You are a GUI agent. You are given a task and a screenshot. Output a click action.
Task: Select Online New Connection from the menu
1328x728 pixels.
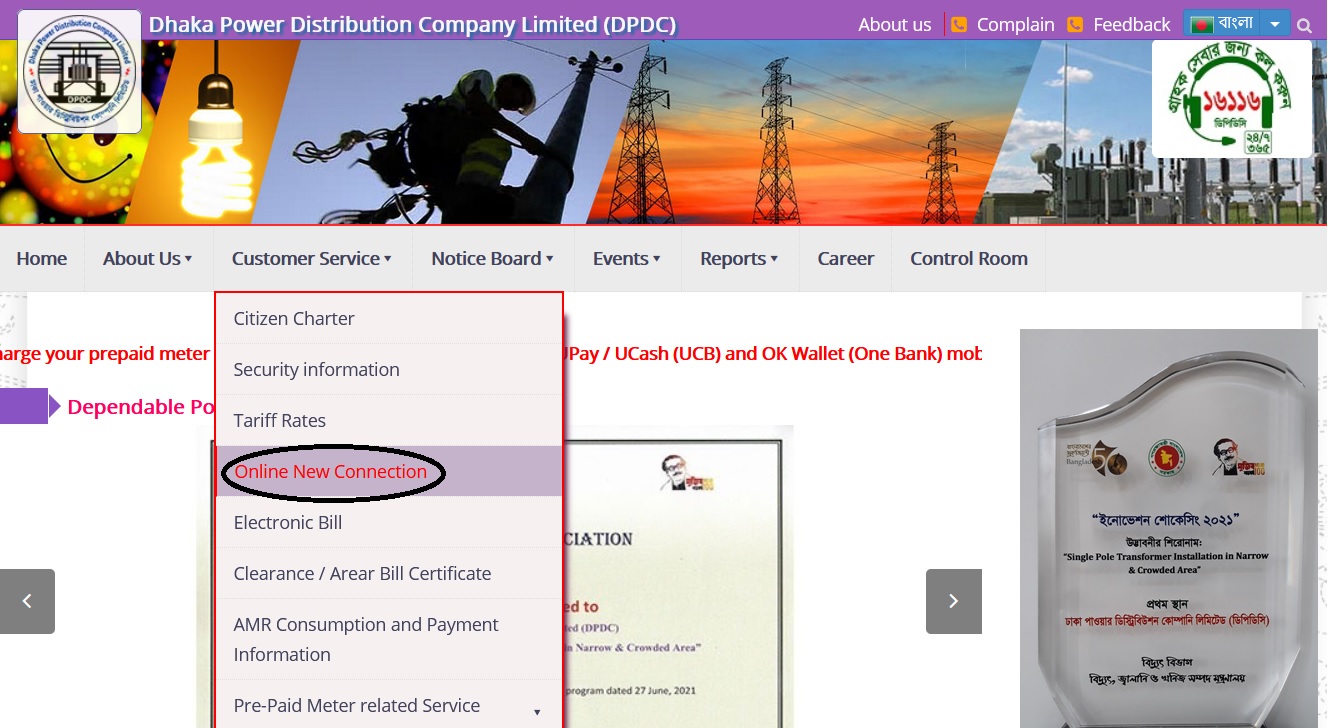331,472
